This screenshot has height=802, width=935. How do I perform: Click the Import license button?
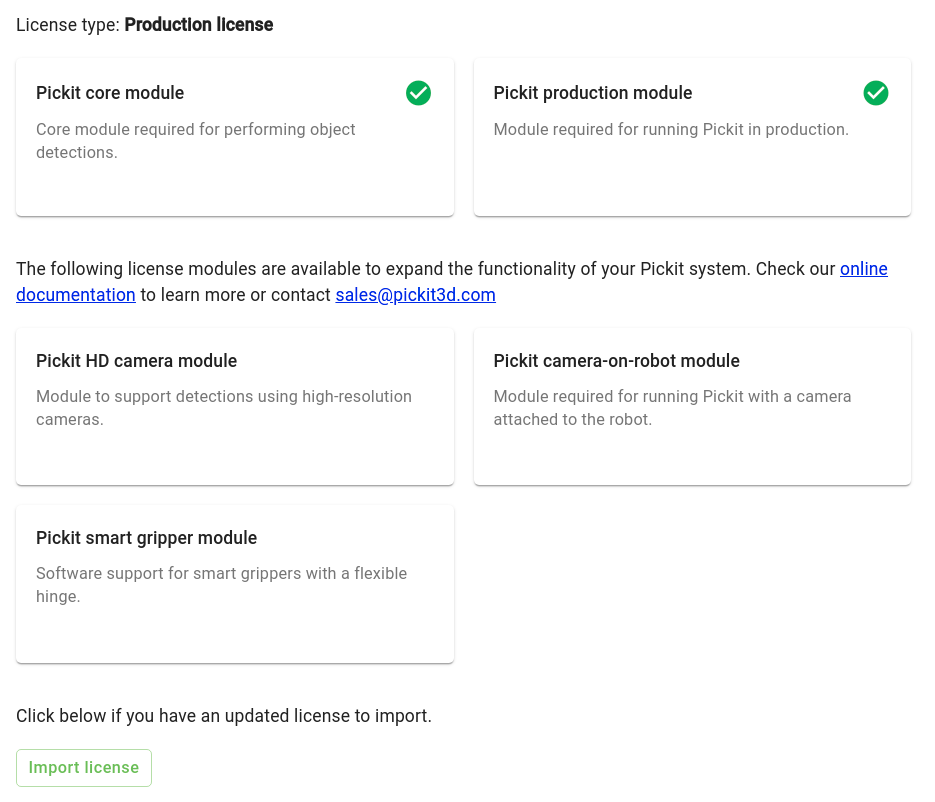84,767
